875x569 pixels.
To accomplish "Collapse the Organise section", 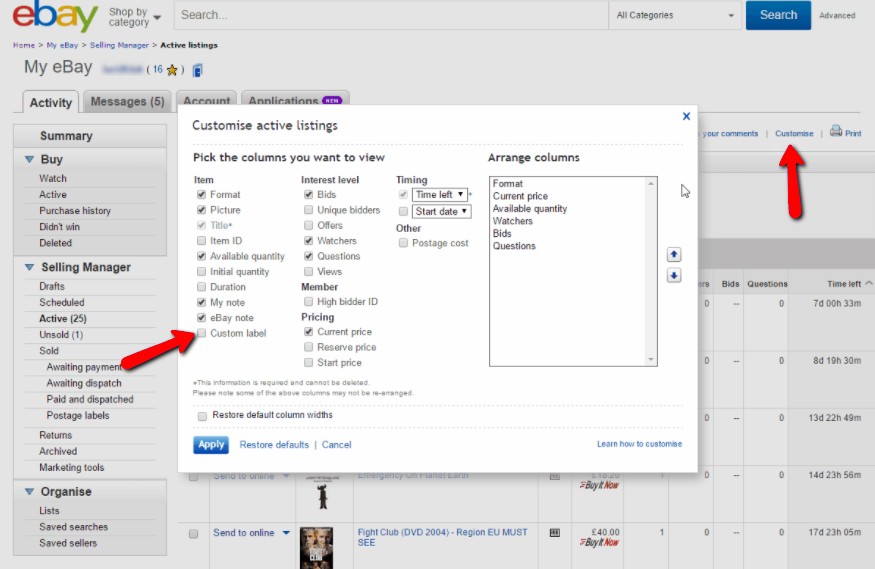I will pyautogui.click(x=30, y=492).
